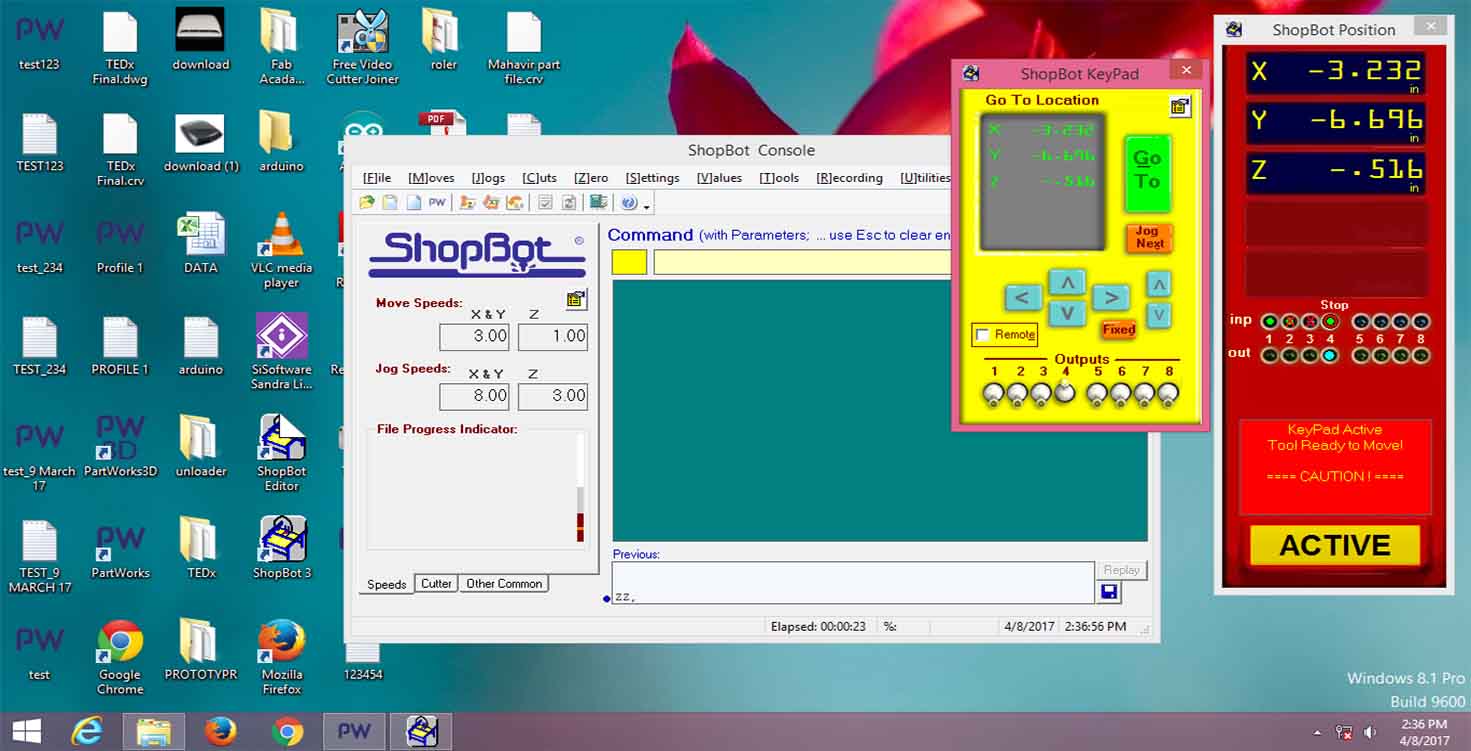Viewport: 1471px width, 751px height.
Task: Open the DATA Excel file on desktop
Action: pyautogui.click(x=201, y=243)
